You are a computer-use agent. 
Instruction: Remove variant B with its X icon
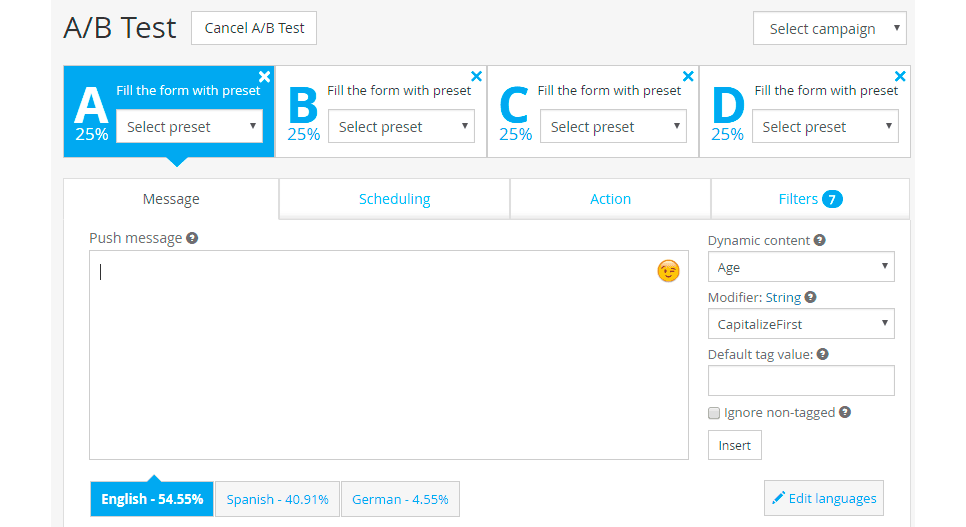pos(476,76)
